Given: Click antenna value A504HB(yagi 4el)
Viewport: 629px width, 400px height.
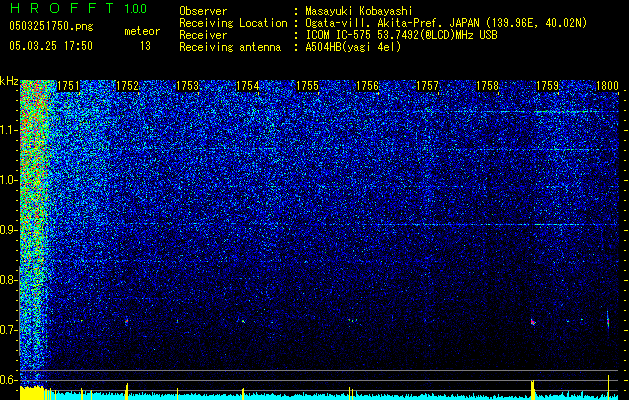Looking at the screenshot, I should (353, 47).
